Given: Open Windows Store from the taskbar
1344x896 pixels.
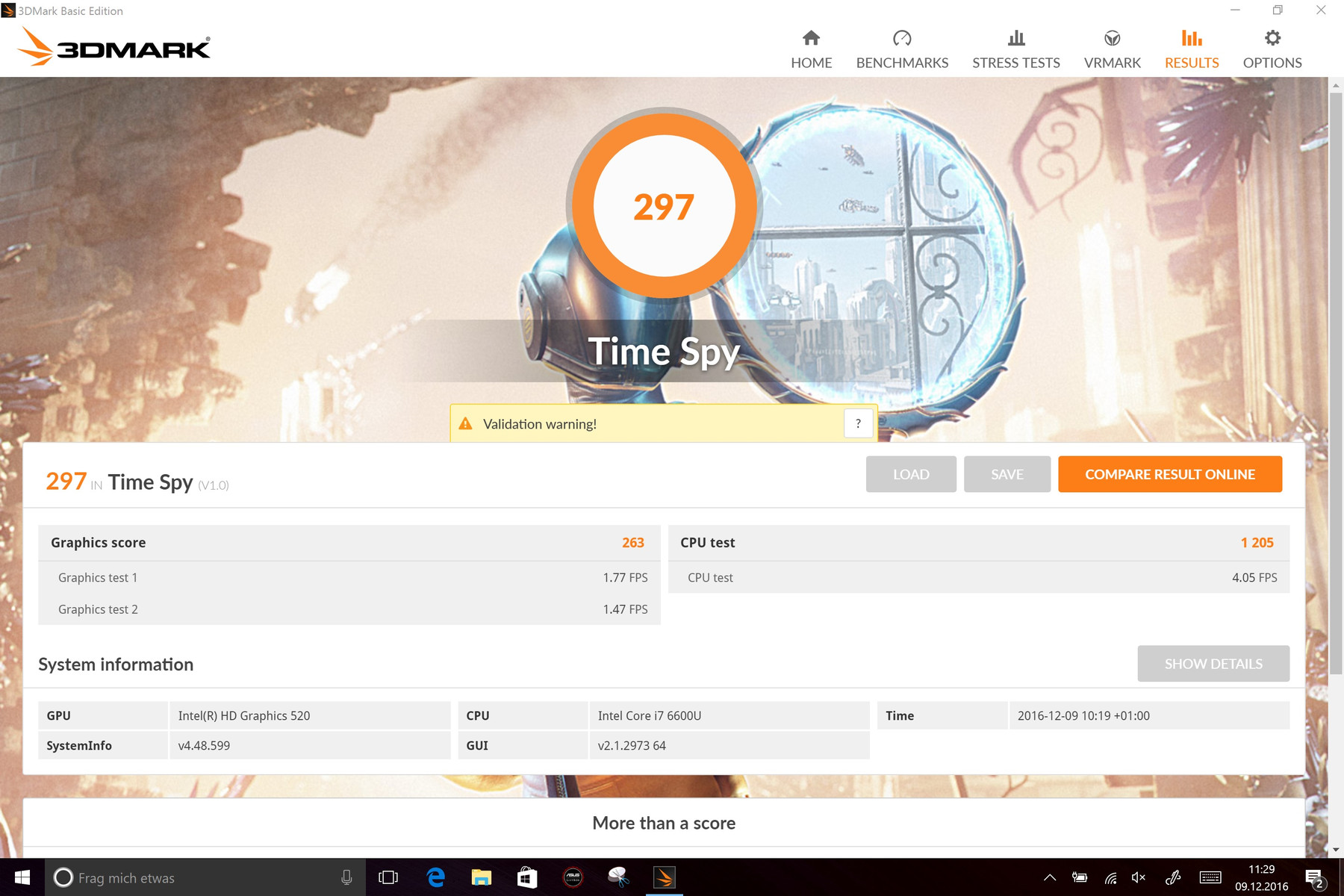Looking at the screenshot, I should coord(527,877).
